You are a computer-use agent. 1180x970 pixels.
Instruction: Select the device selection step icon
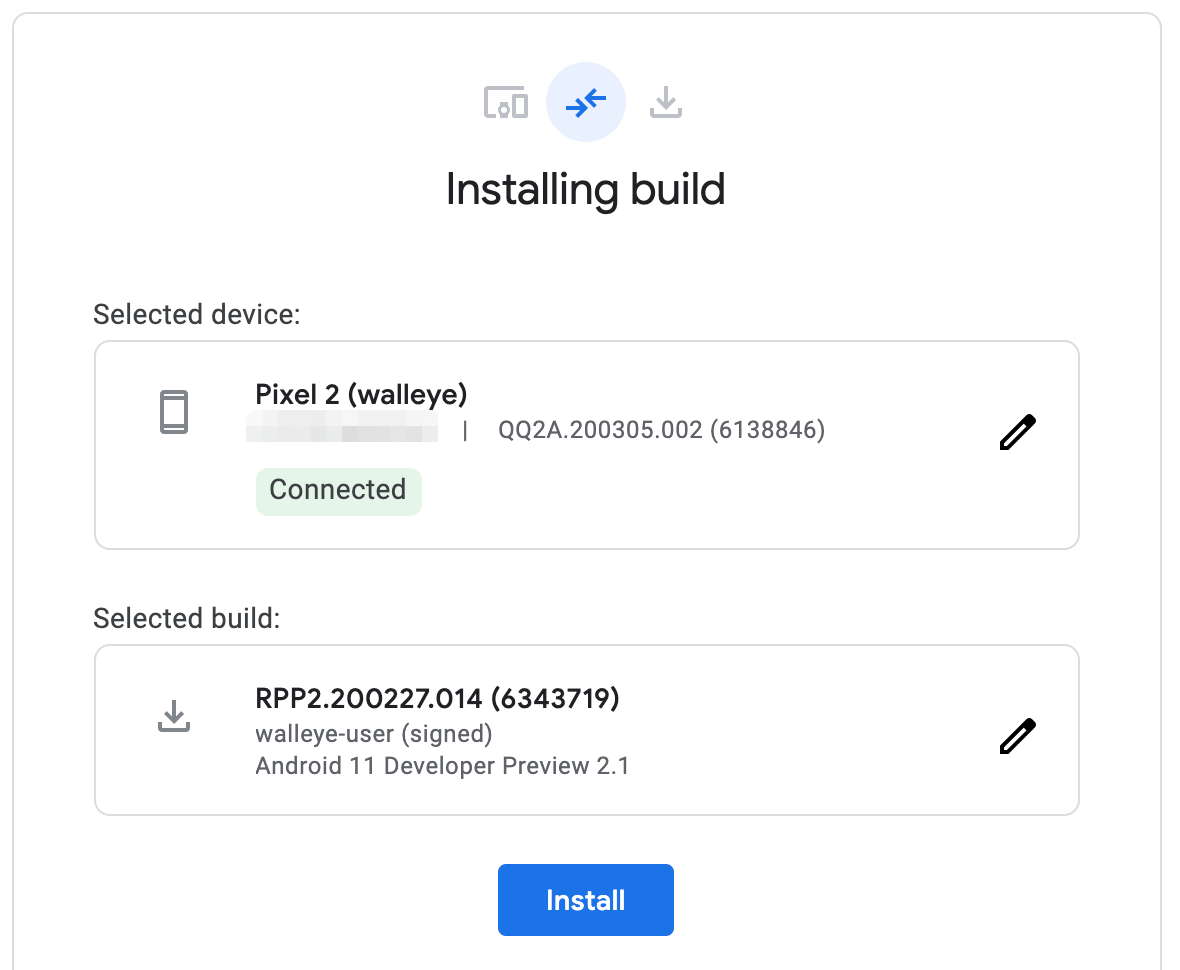506,102
